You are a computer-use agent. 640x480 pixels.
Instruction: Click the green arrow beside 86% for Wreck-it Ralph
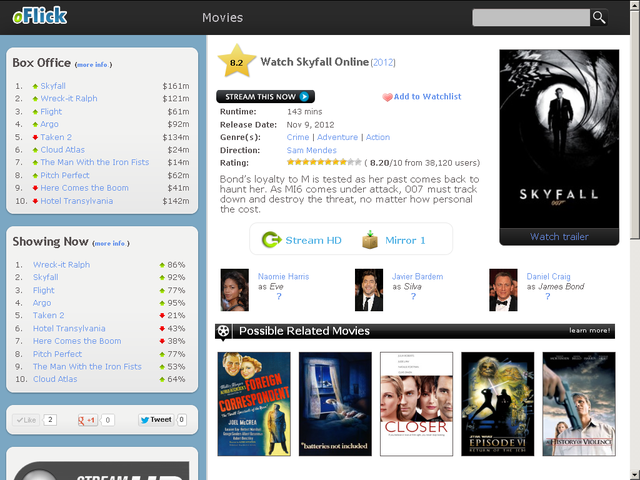pos(162,265)
